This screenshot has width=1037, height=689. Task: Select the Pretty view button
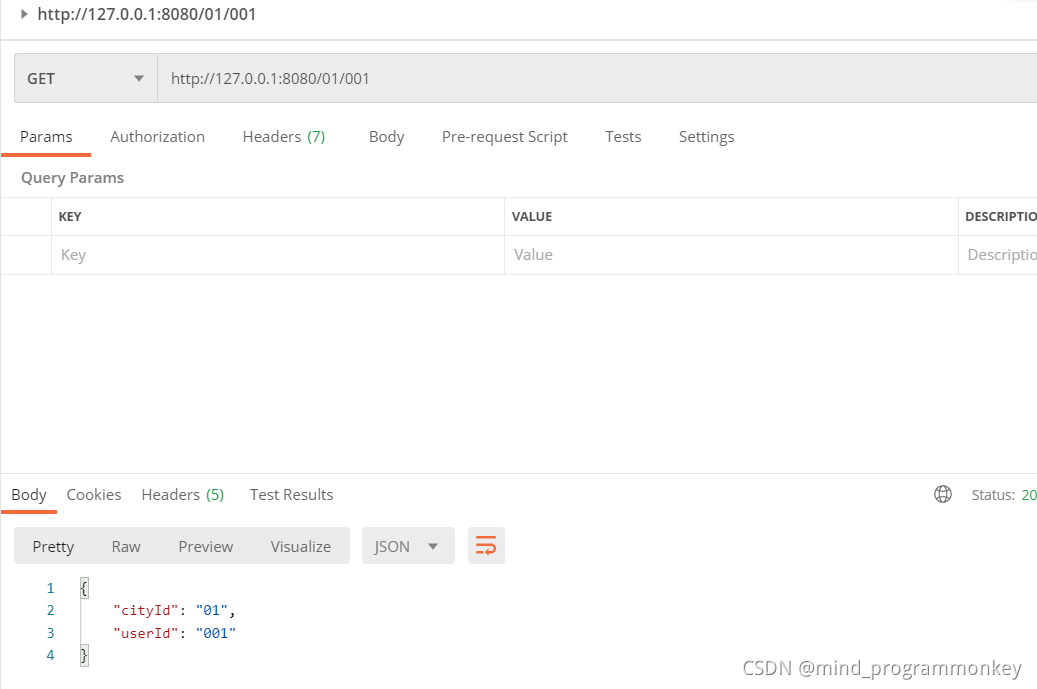54,546
